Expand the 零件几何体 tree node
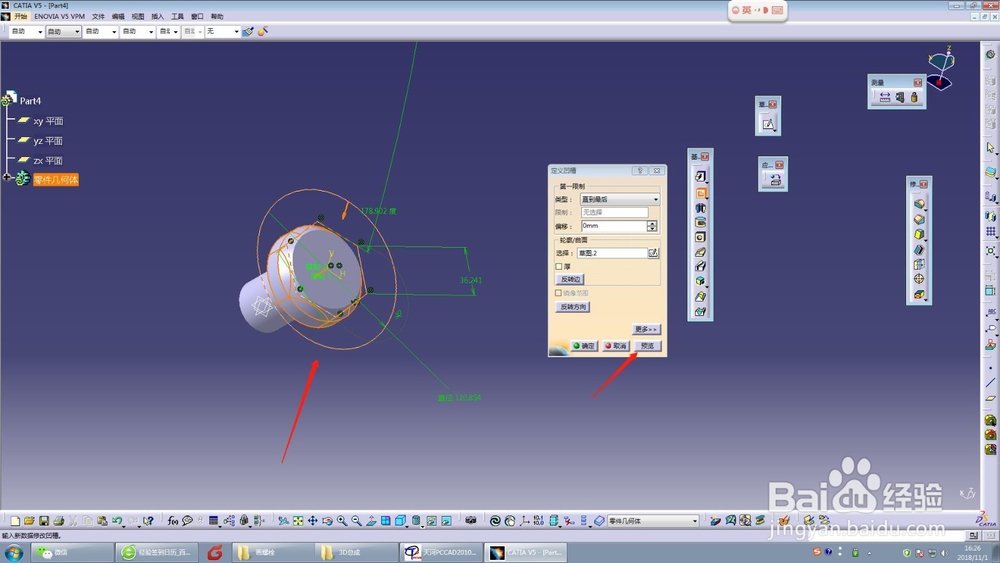This screenshot has height=563, width=1000. (7, 177)
